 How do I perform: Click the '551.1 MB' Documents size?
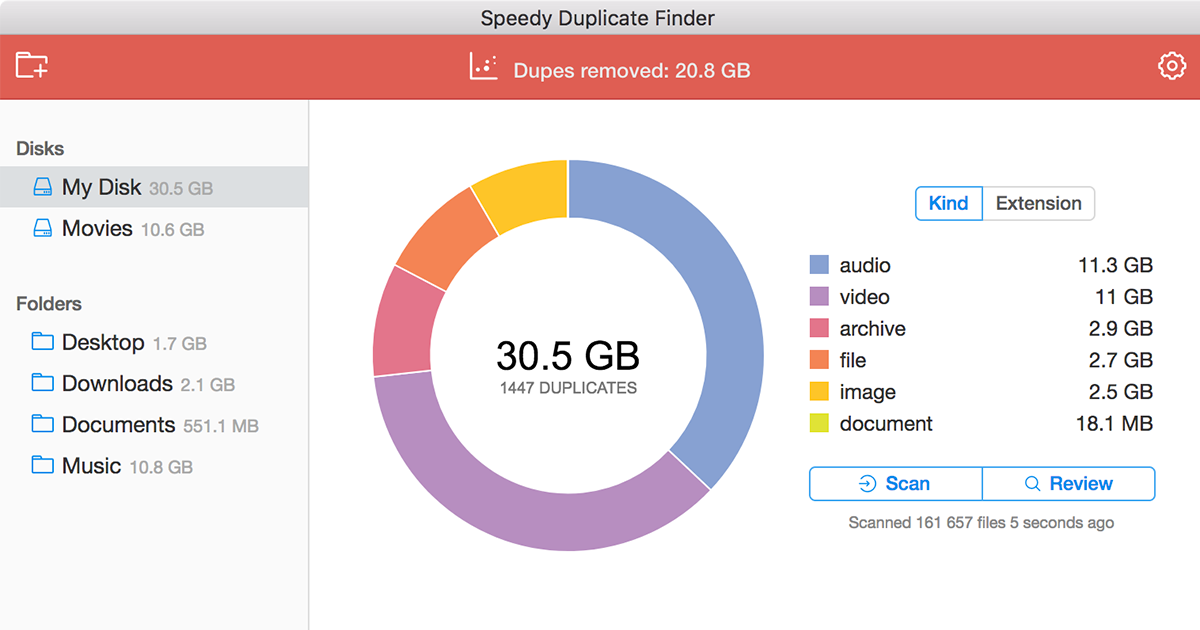click(x=221, y=426)
